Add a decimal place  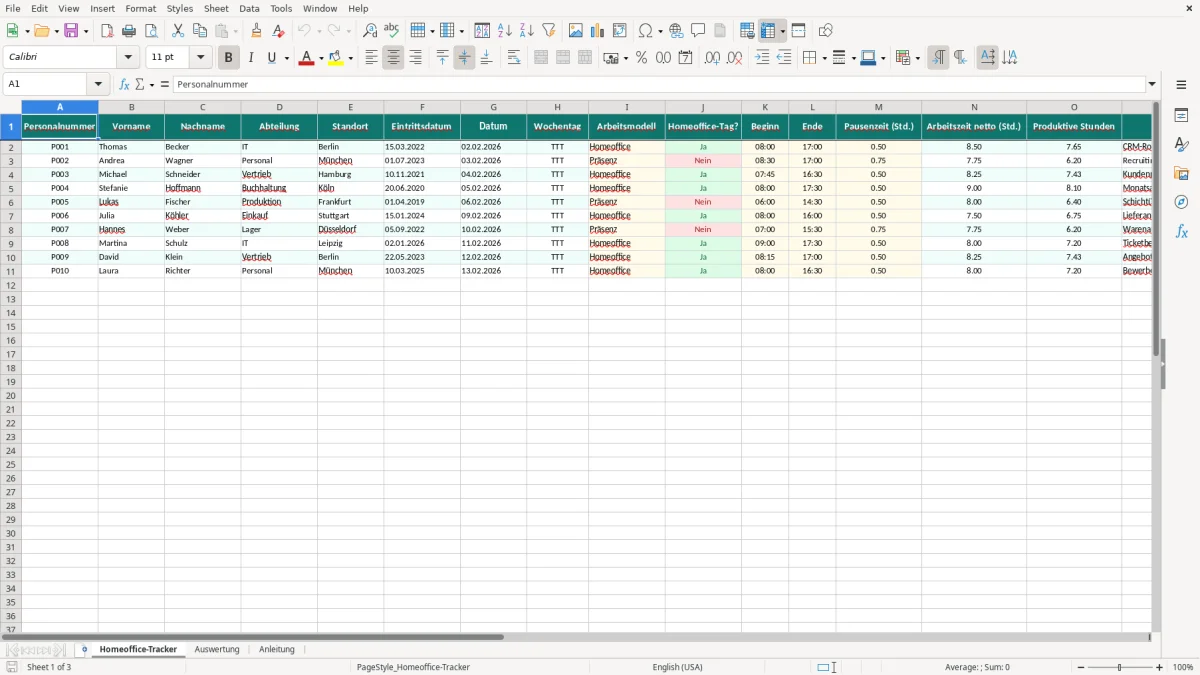[x=713, y=58]
